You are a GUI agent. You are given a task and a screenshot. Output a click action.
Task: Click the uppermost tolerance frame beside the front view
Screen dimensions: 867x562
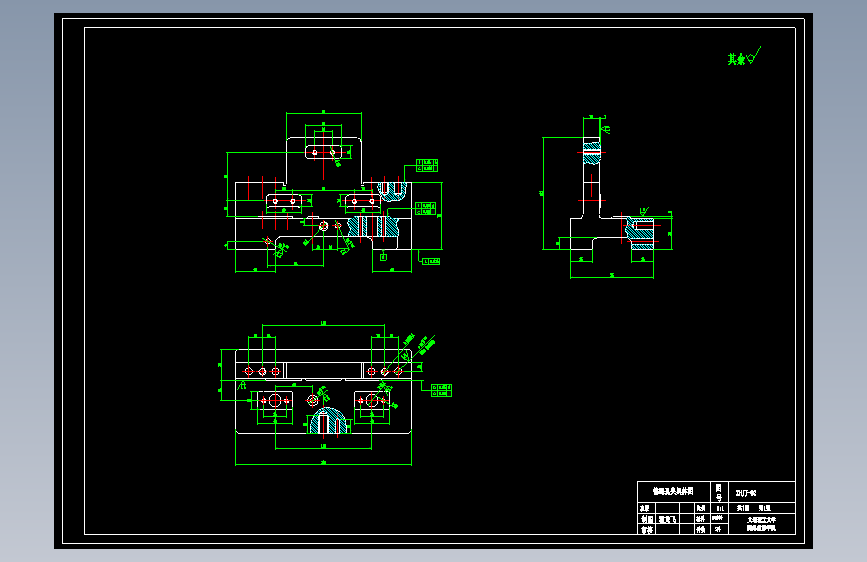click(x=427, y=165)
